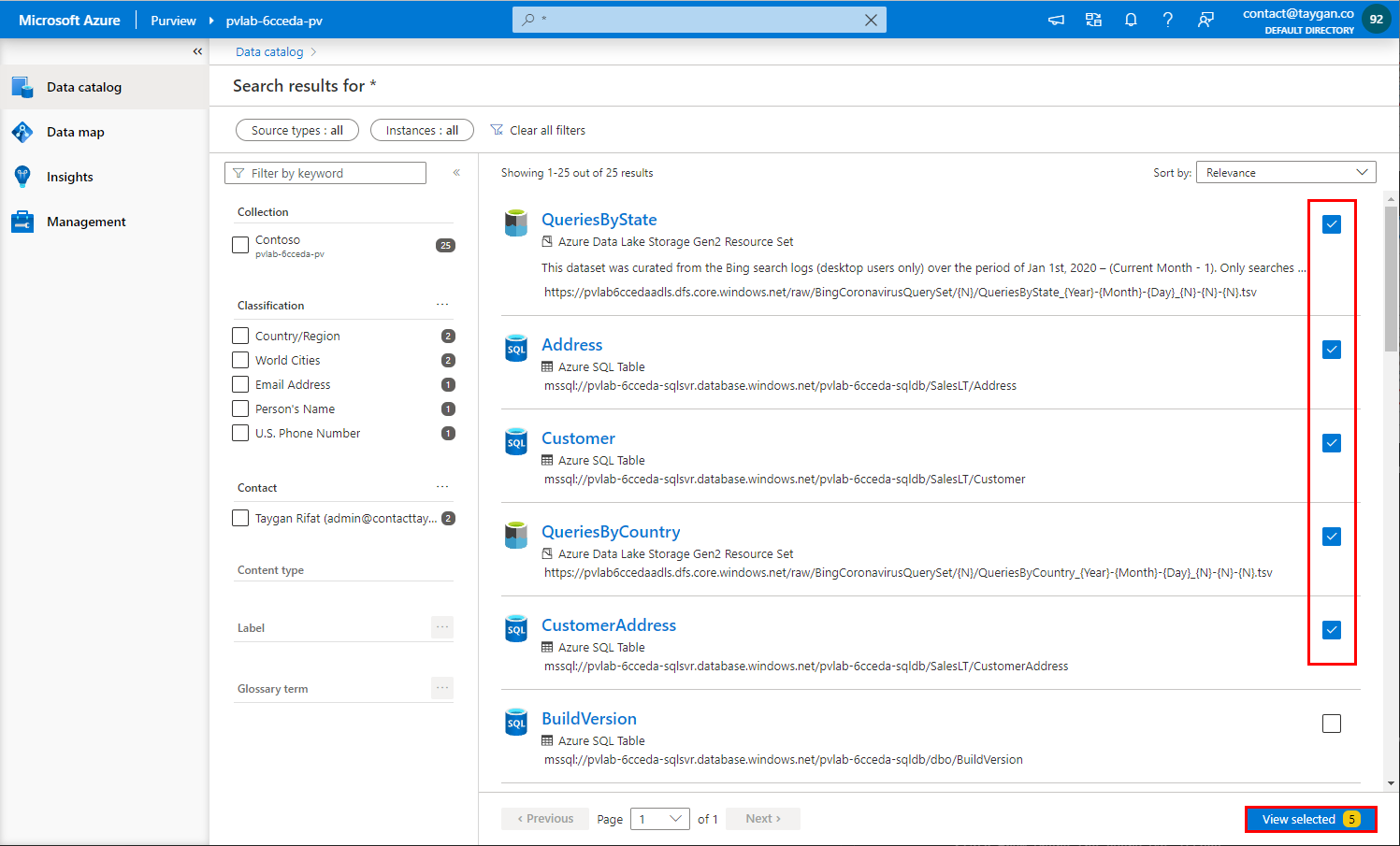Click the Address SQL icon
1400x846 pixels.
click(x=516, y=348)
